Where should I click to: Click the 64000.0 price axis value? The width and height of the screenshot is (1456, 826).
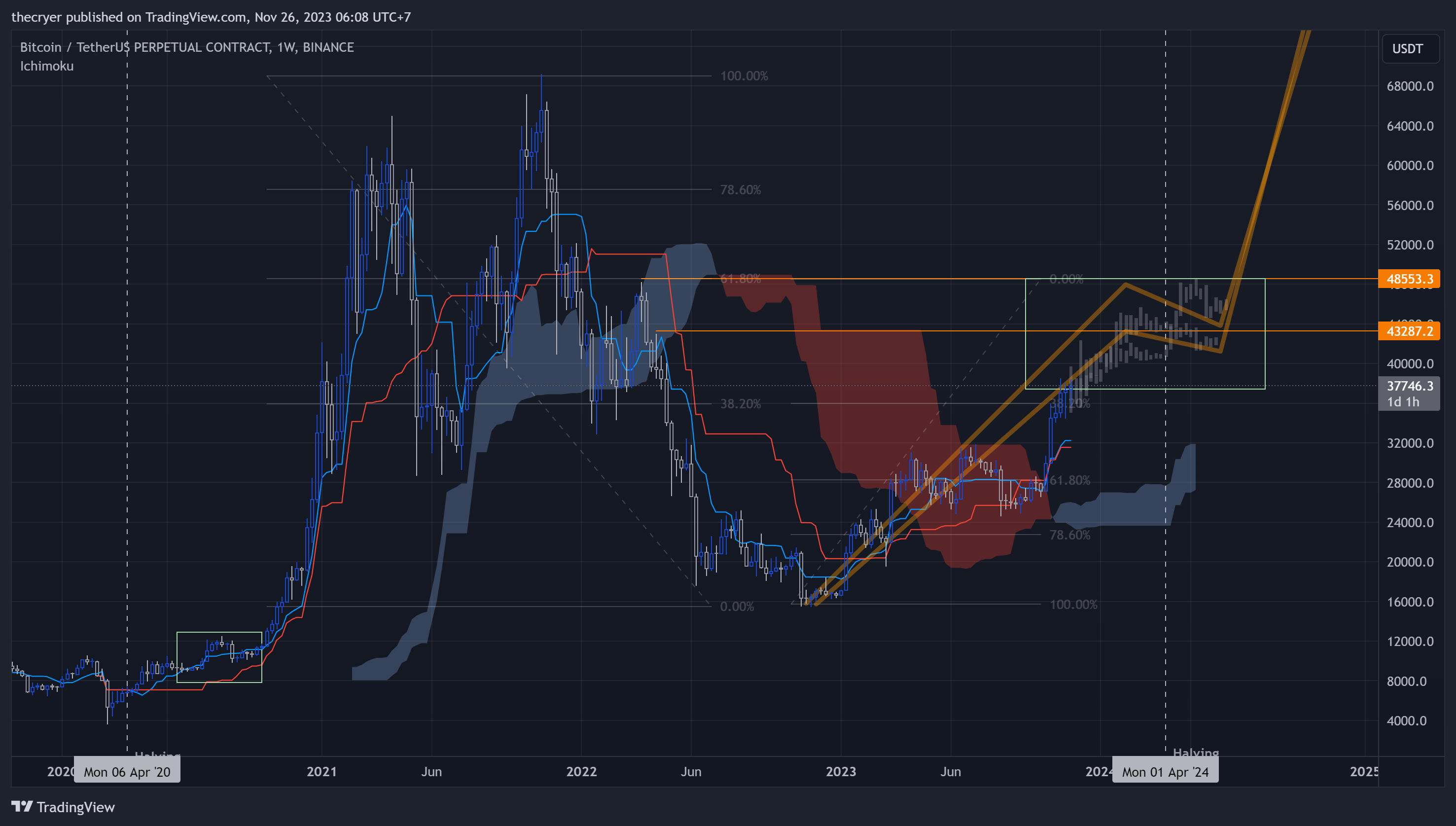[1410, 126]
